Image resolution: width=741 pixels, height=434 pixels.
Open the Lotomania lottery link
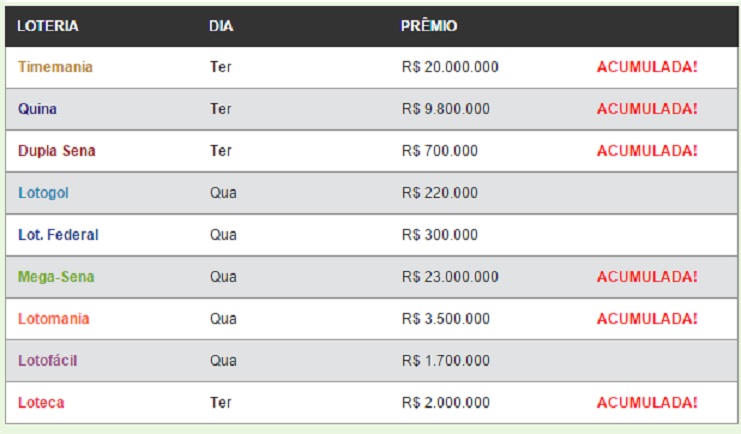pyautogui.click(x=54, y=319)
